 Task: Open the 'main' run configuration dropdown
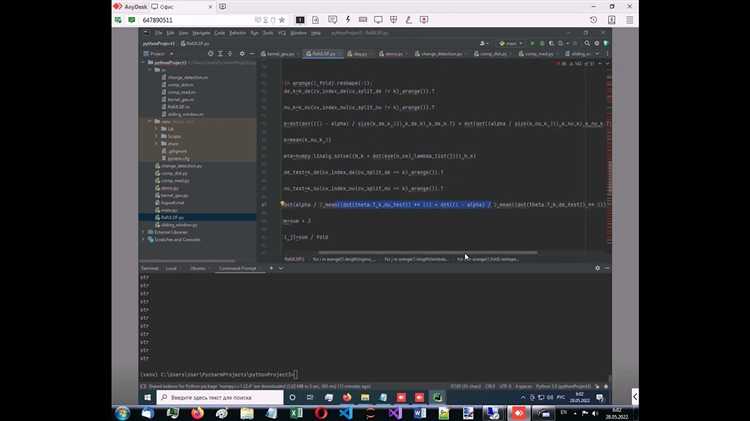(511, 44)
